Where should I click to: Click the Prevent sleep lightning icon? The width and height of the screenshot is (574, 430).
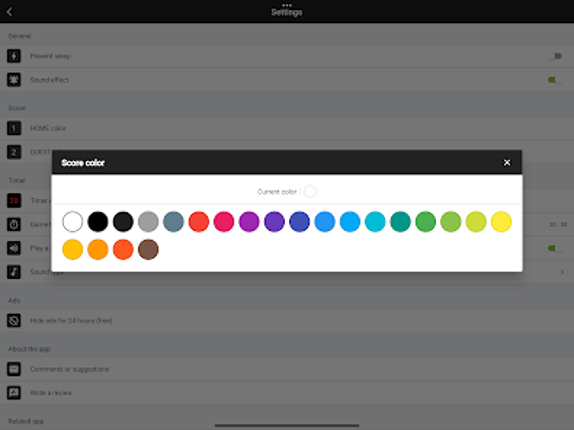14,56
